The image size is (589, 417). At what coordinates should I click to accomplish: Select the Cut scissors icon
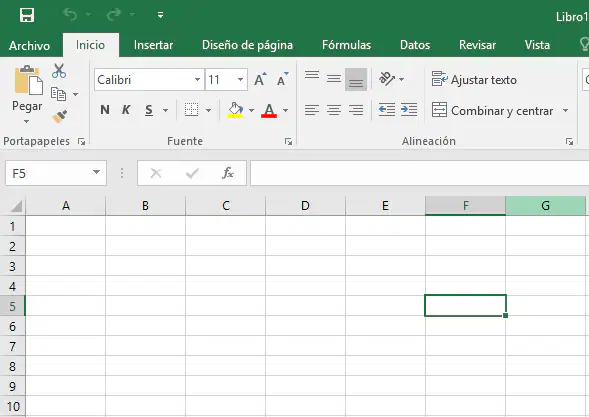coord(59,71)
